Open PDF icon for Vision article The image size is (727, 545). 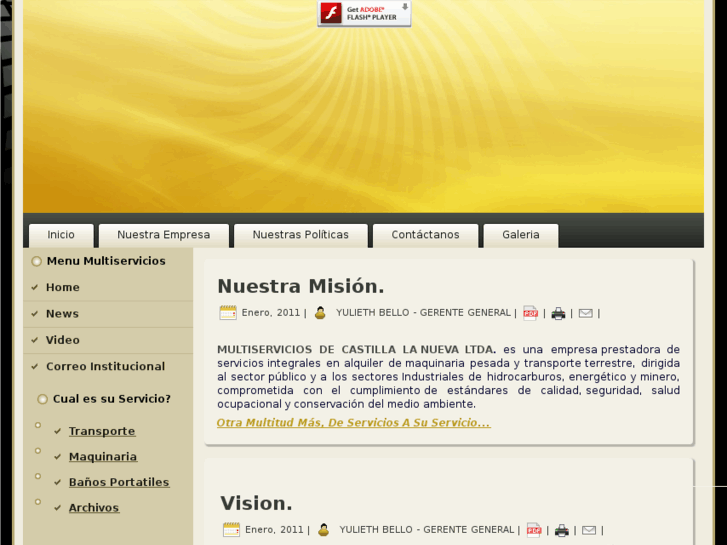(534, 530)
